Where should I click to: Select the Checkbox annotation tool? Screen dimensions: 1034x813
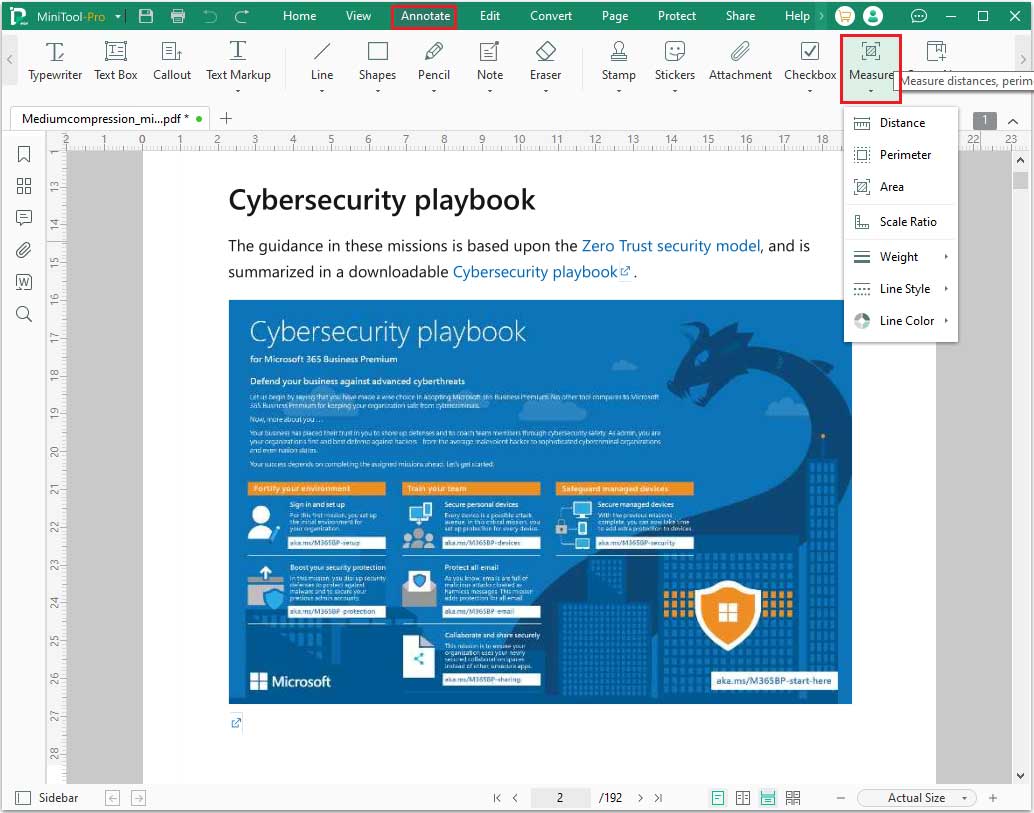tap(810, 65)
